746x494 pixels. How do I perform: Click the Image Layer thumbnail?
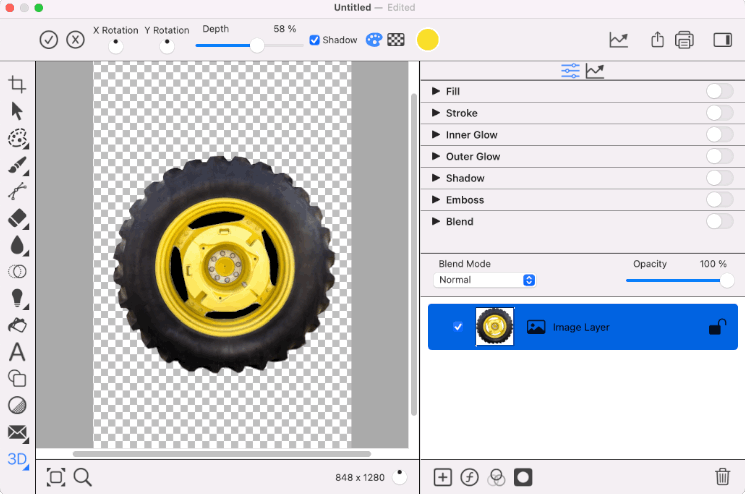tap(495, 326)
